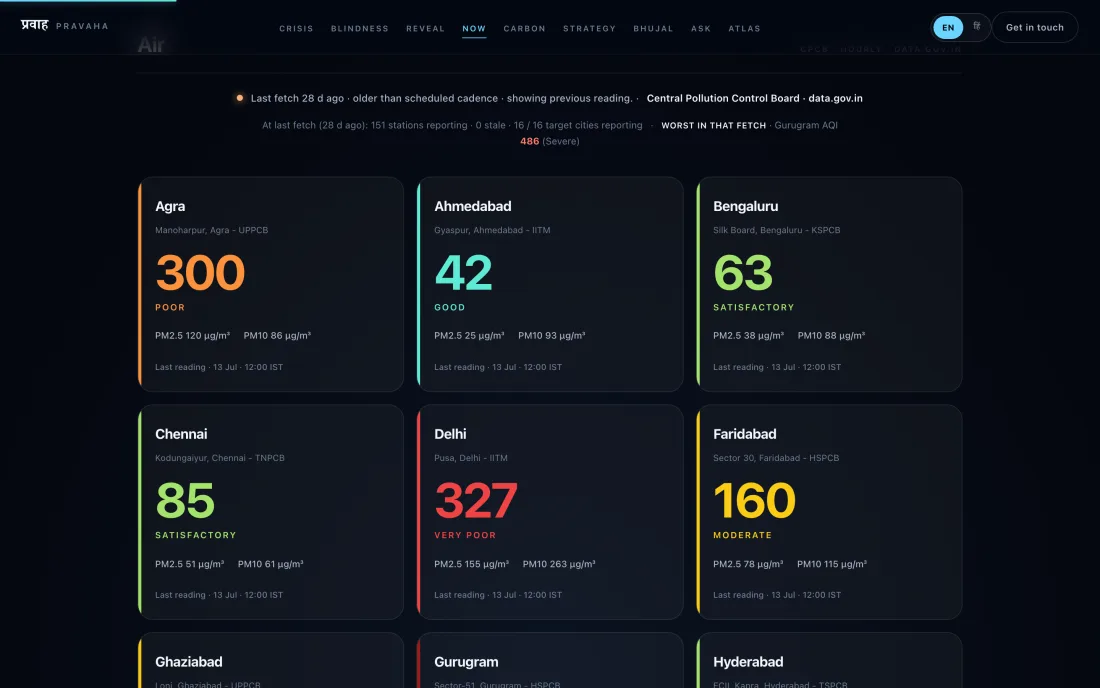The width and height of the screenshot is (1100, 688).
Task: Switch language to Hindi
Action: tap(977, 27)
